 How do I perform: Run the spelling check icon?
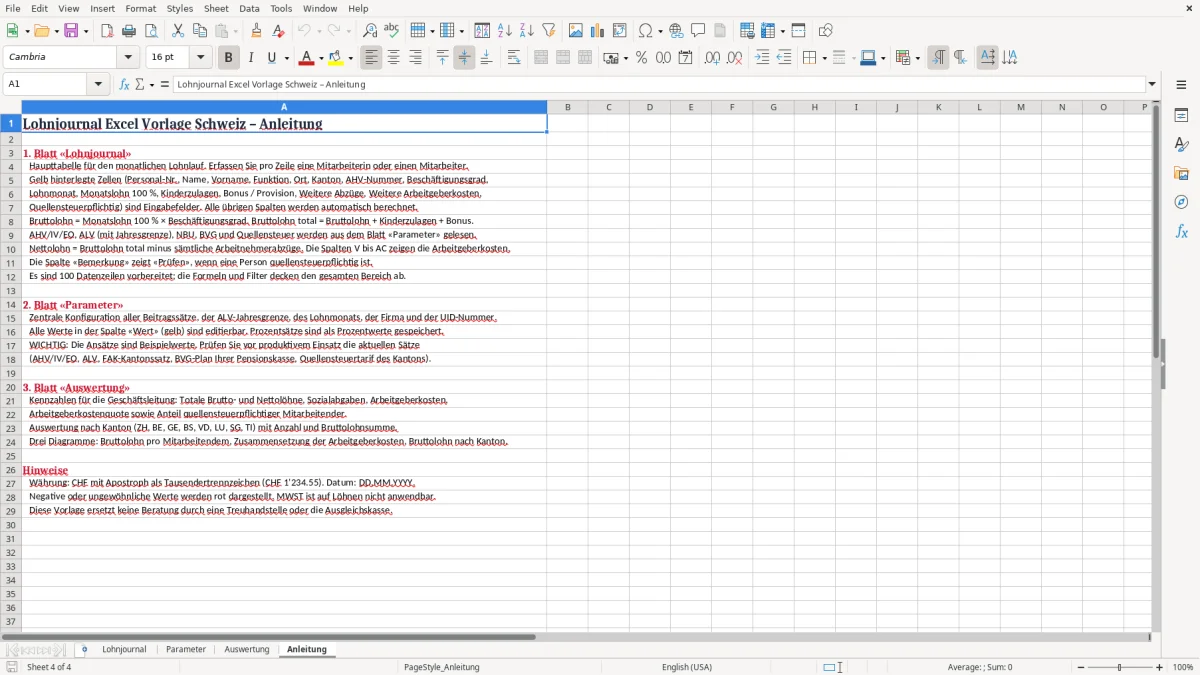(392, 31)
